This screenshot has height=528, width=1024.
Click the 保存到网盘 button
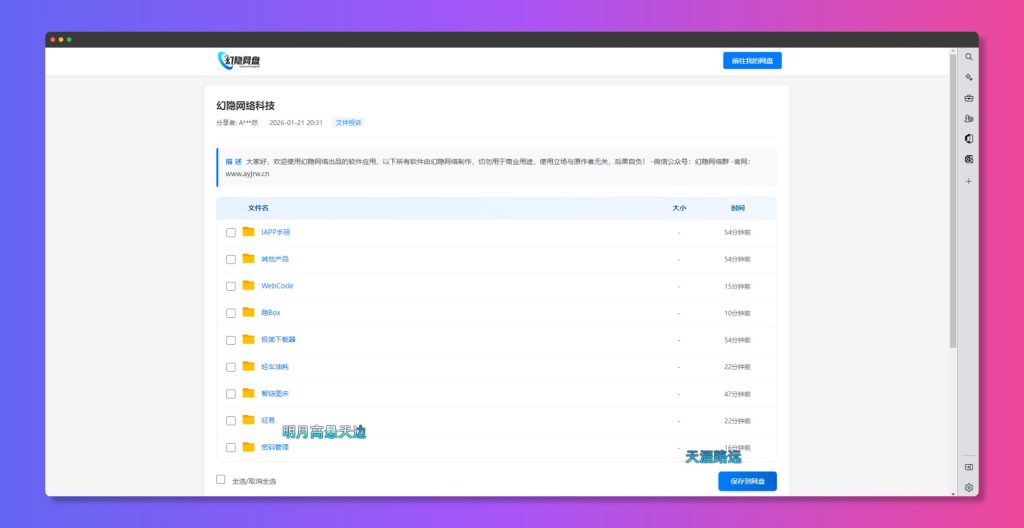click(x=747, y=481)
